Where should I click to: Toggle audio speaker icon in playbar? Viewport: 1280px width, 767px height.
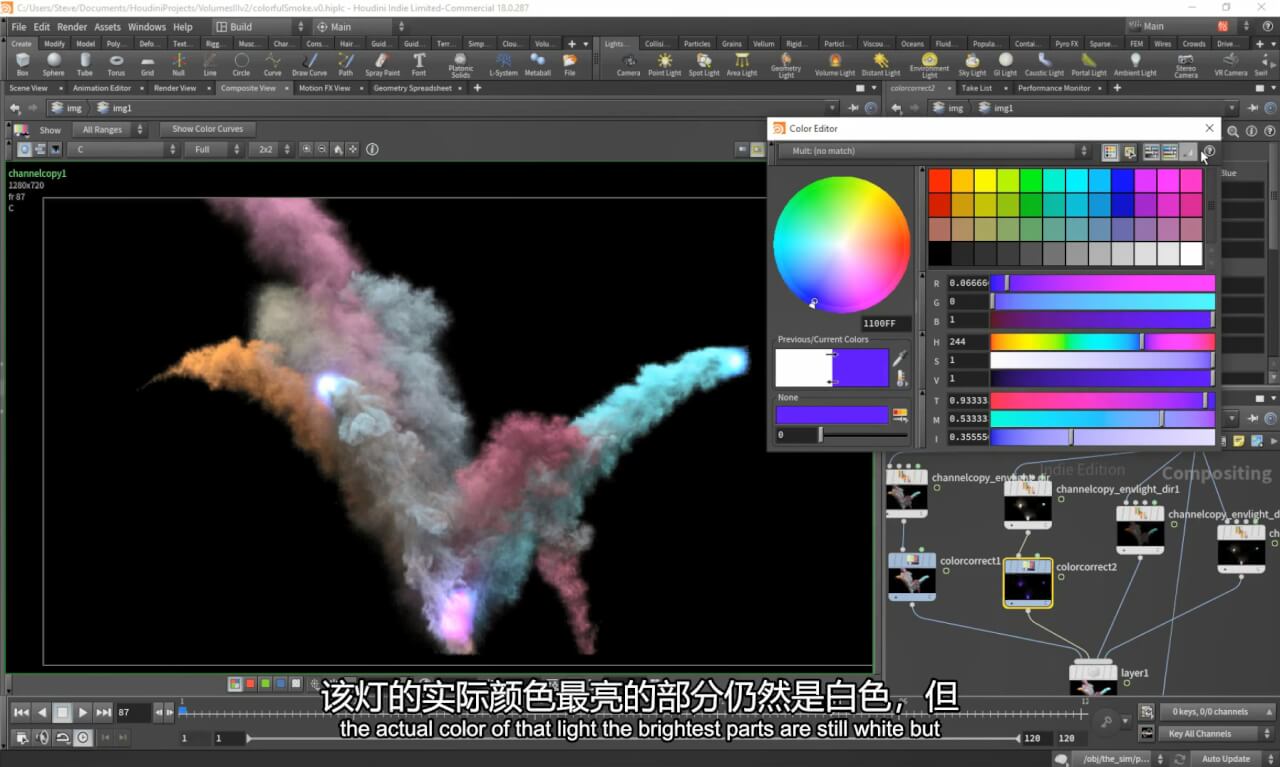pos(42,737)
